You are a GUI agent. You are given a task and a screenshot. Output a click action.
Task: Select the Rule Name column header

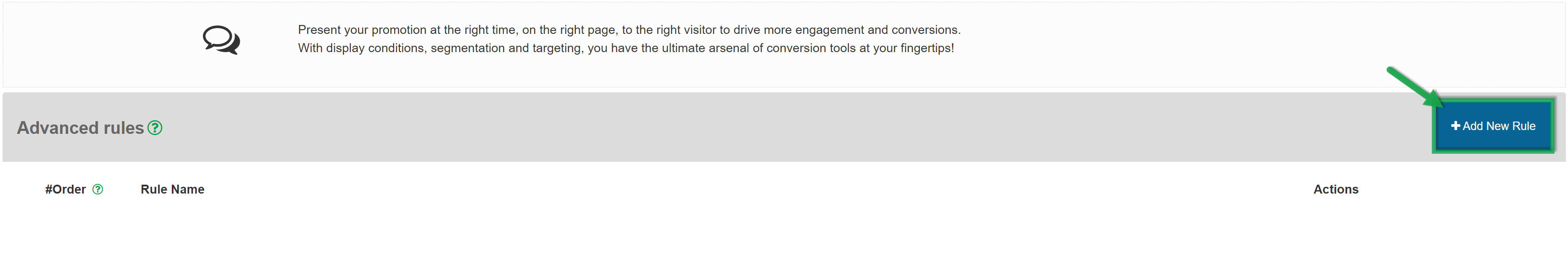coord(172,190)
